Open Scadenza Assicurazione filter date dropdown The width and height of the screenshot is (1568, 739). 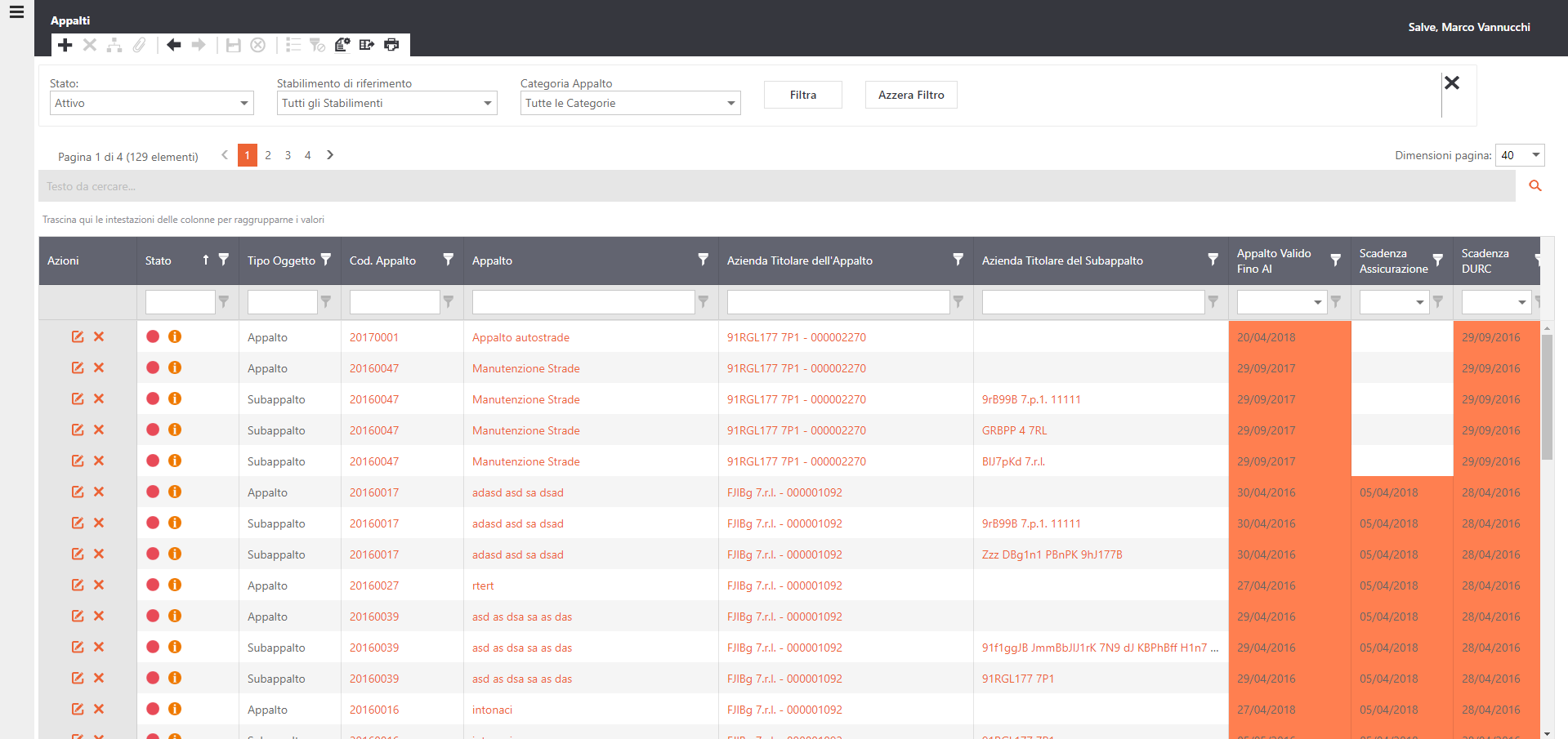pyautogui.click(x=1419, y=302)
